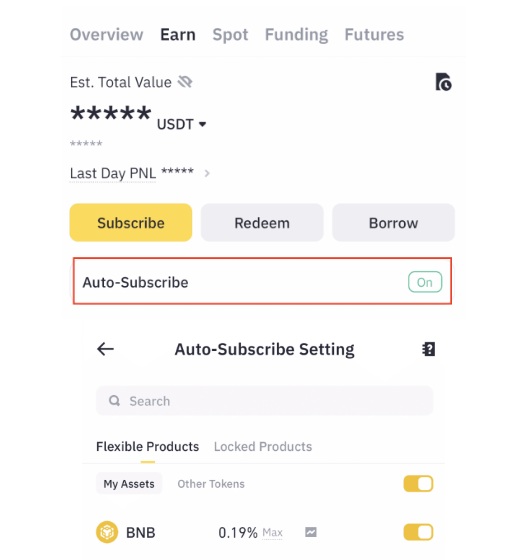Go back using the left arrow

[105, 349]
